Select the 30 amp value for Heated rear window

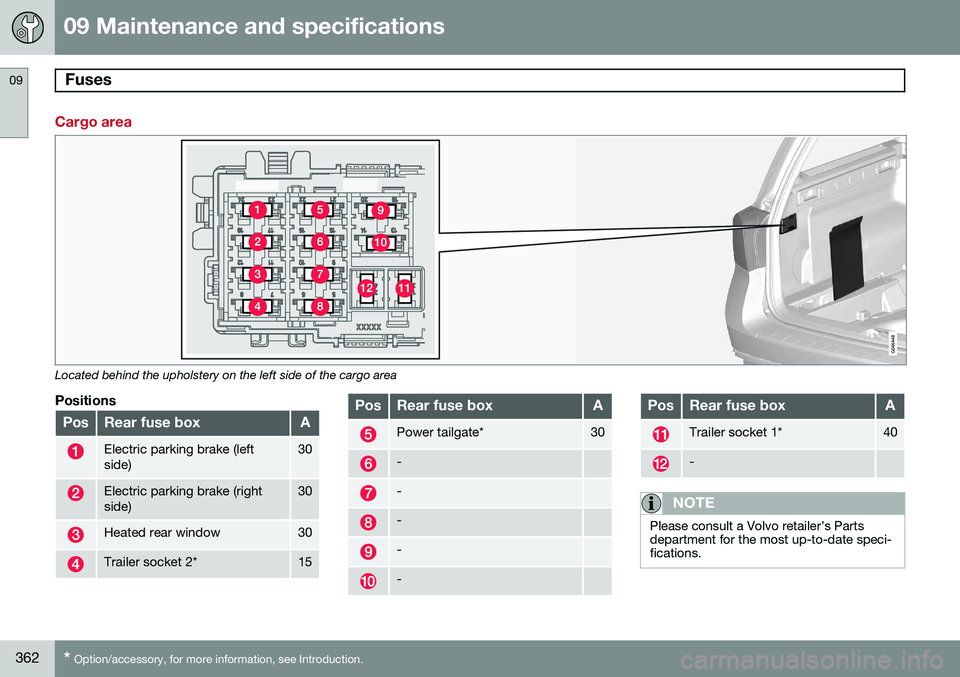point(305,533)
